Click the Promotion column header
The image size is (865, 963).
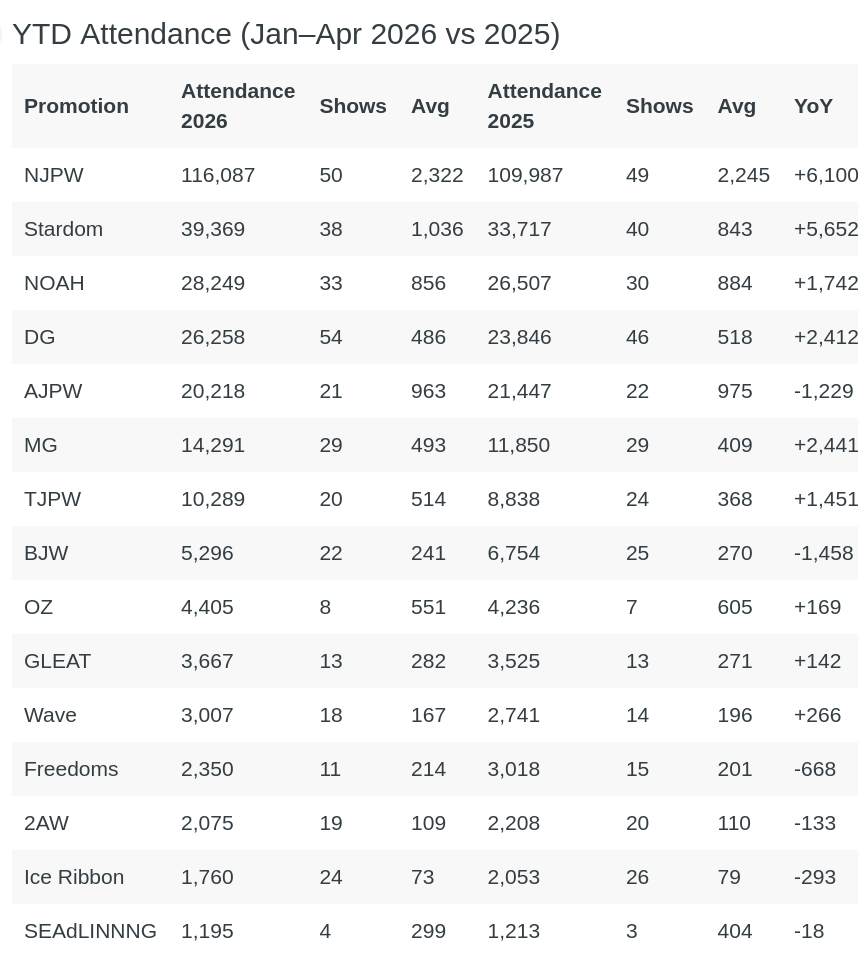pyautogui.click(x=76, y=106)
